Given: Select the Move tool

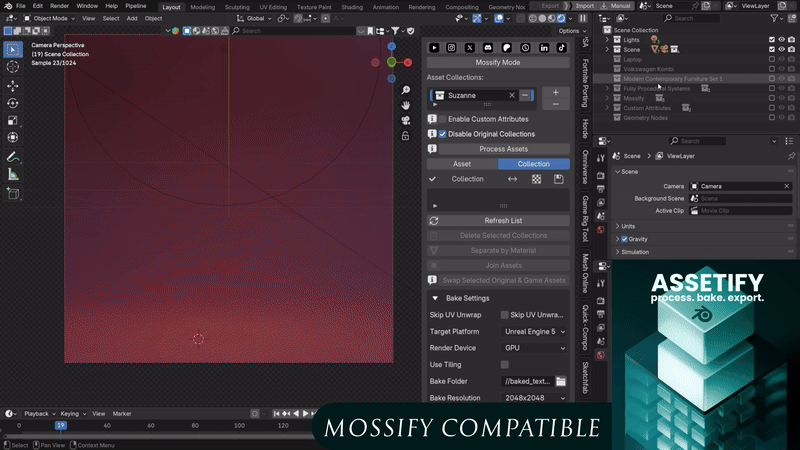Looking at the screenshot, I should pos(13,86).
